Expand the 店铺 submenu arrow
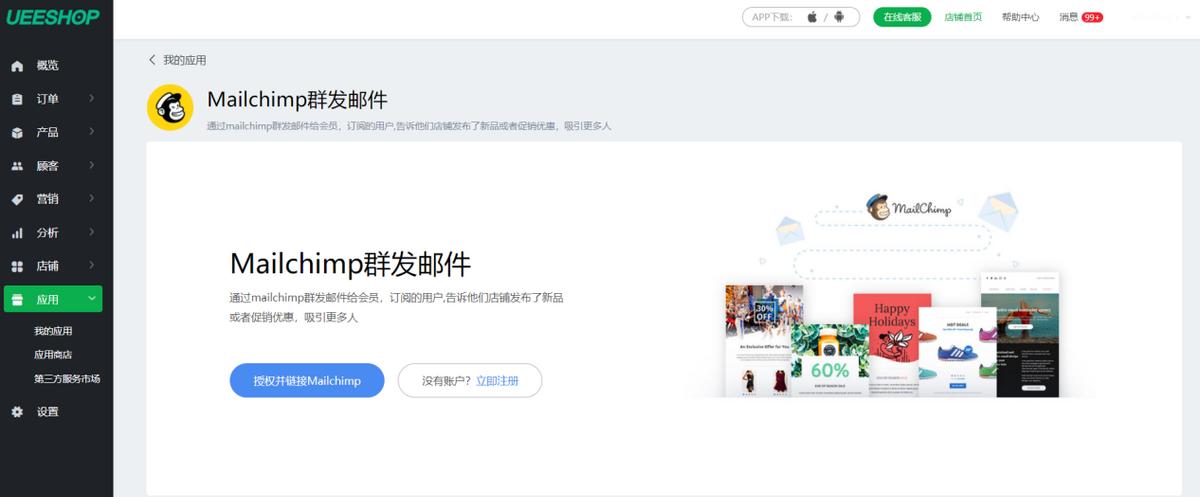The height and width of the screenshot is (497, 1200). coord(91,266)
